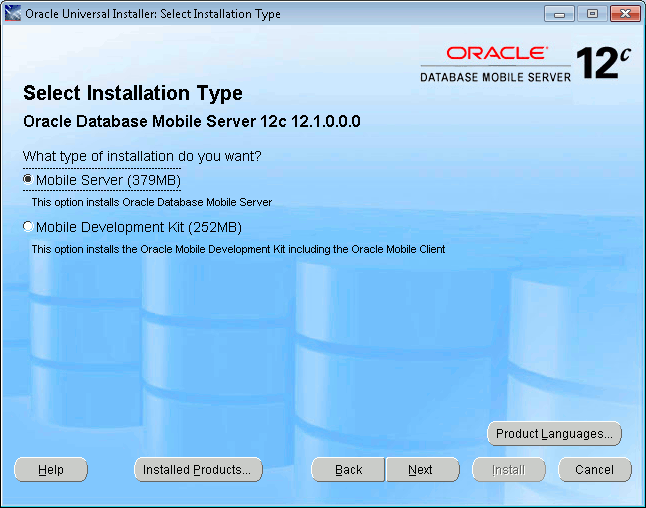Maximize the installer window

point(592,14)
